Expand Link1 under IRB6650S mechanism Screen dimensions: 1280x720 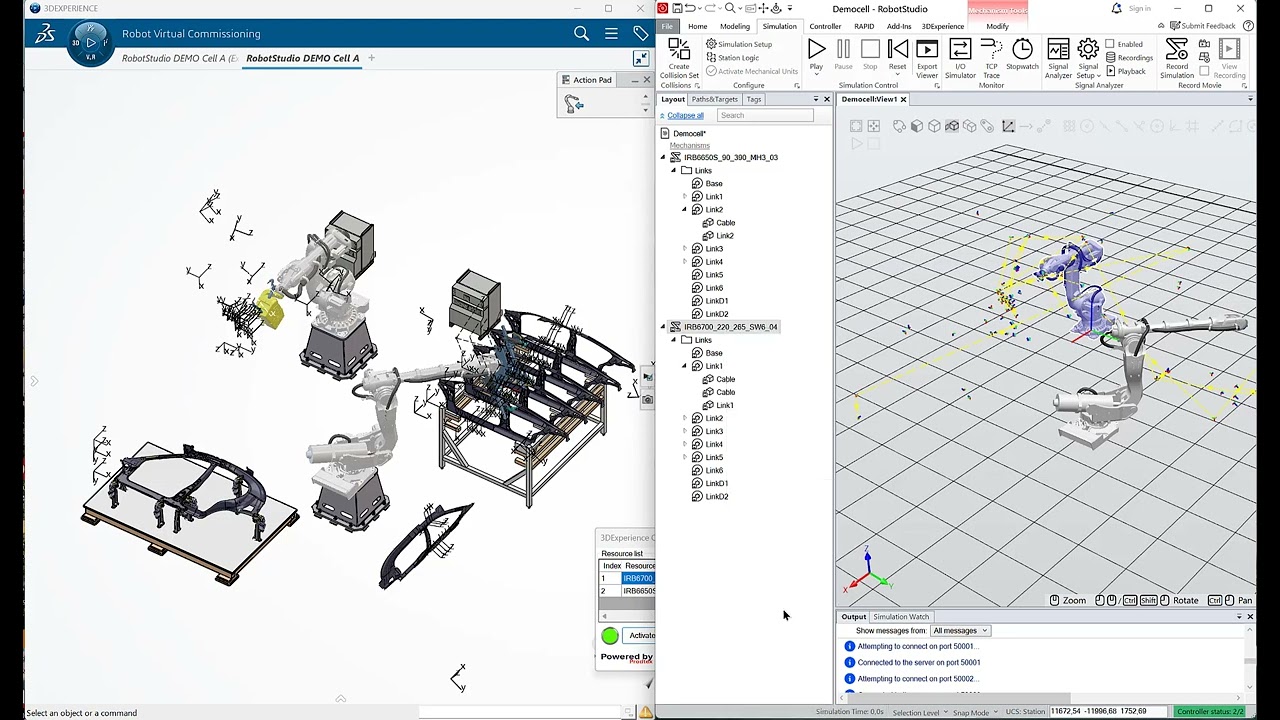(685, 197)
